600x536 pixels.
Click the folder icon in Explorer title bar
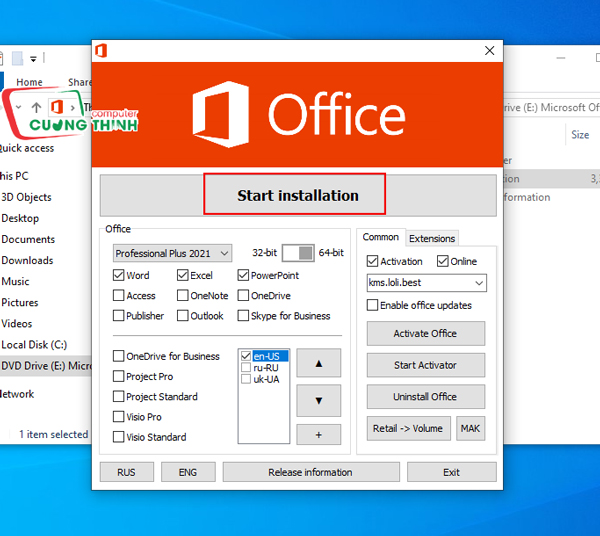point(17,59)
